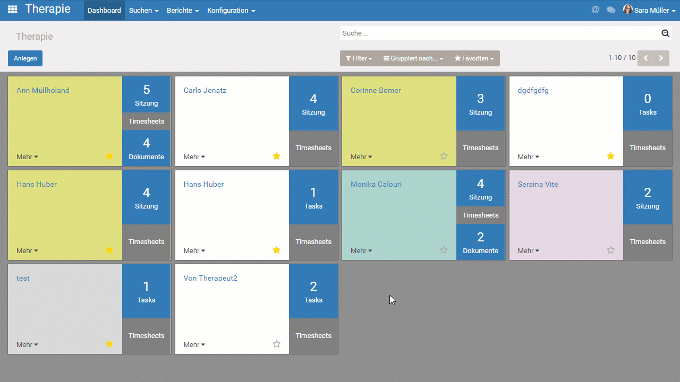The image size is (680, 382).
Task: Open Ann Mullholand's Timesheets
Action: coord(146,121)
